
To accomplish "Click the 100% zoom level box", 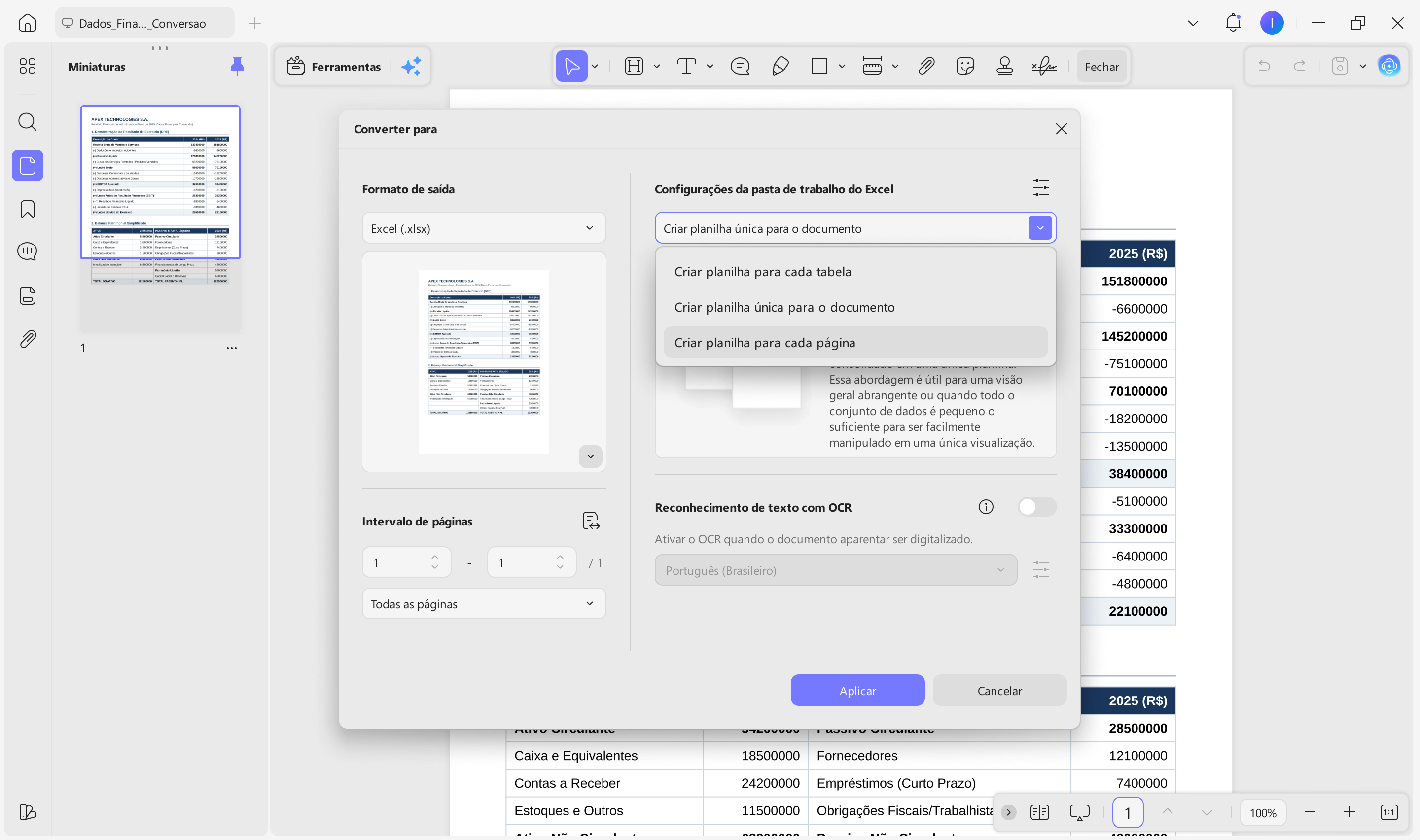I will tap(1263, 812).
